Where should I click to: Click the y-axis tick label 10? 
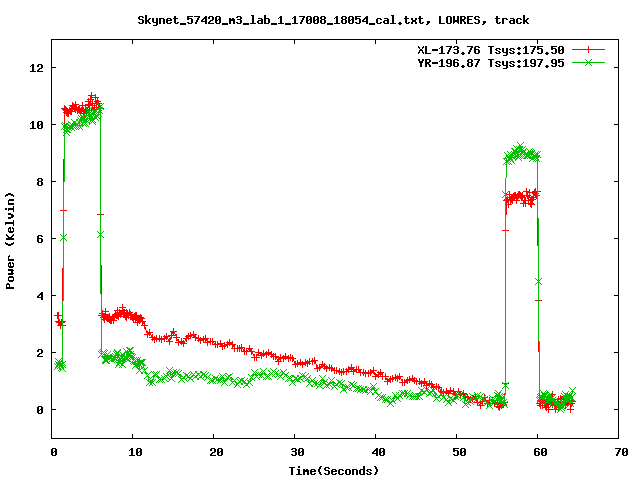pyautogui.click(x=36, y=125)
